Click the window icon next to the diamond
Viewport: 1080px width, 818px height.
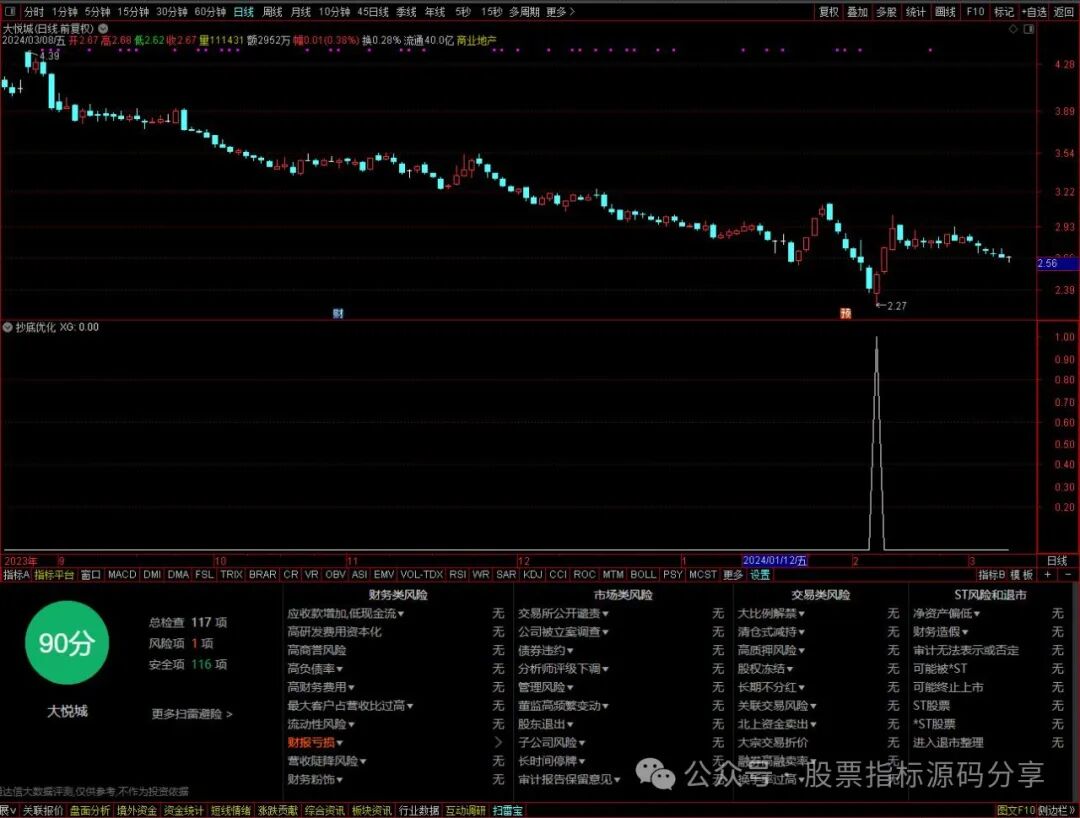click(1028, 29)
